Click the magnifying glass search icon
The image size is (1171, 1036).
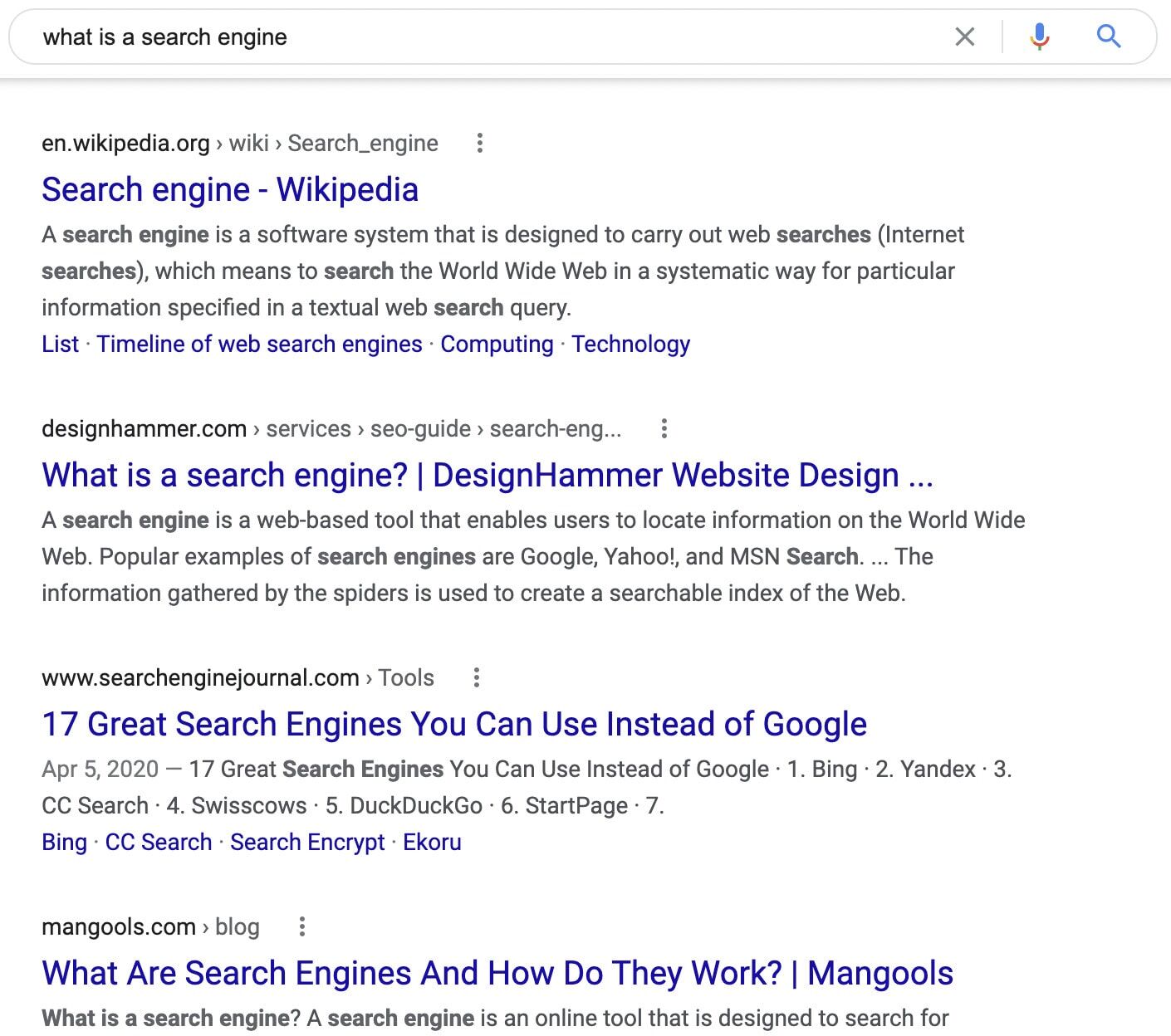click(x=1109, y=37)
